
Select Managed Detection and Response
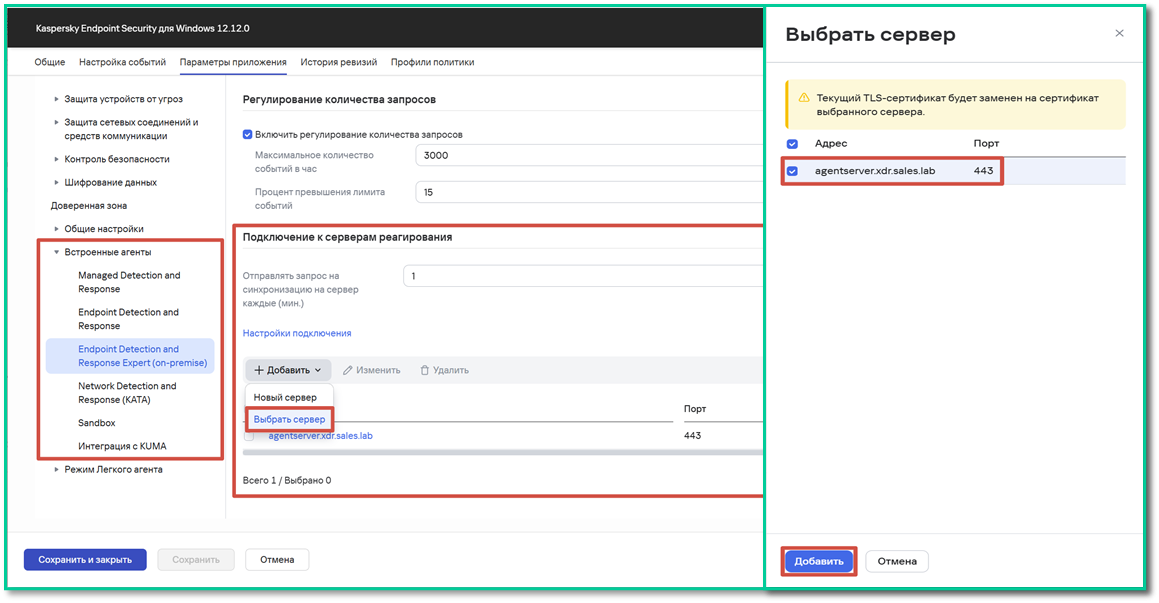(129, 282)
